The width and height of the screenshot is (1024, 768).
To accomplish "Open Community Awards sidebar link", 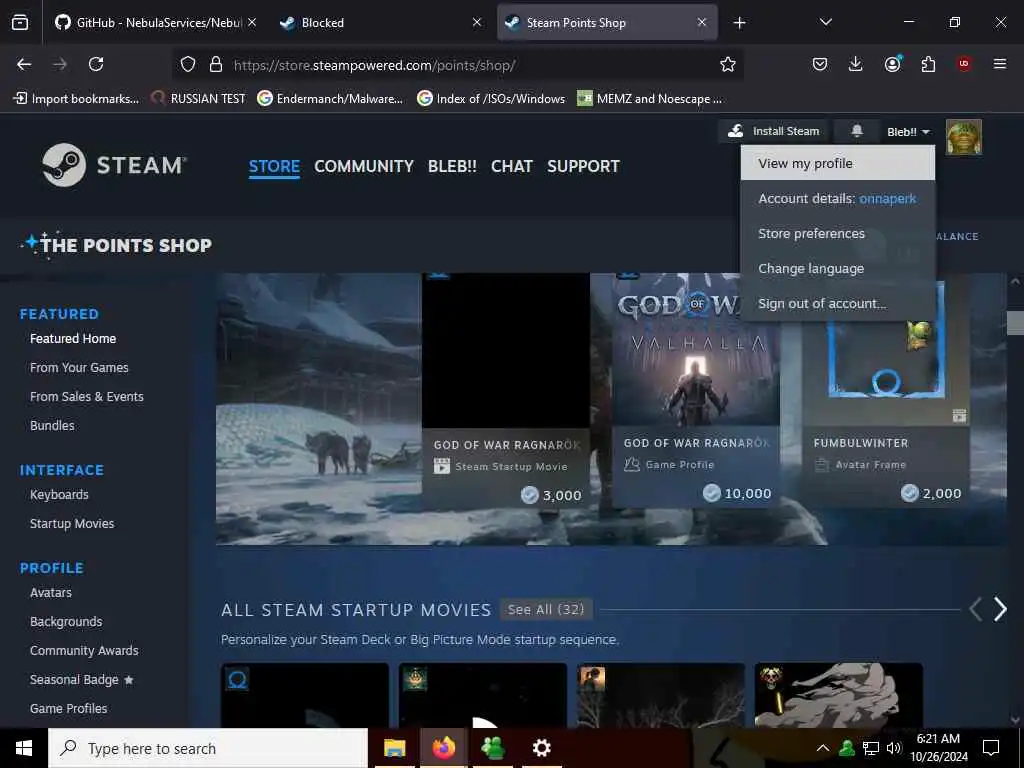I will [84, 650].
